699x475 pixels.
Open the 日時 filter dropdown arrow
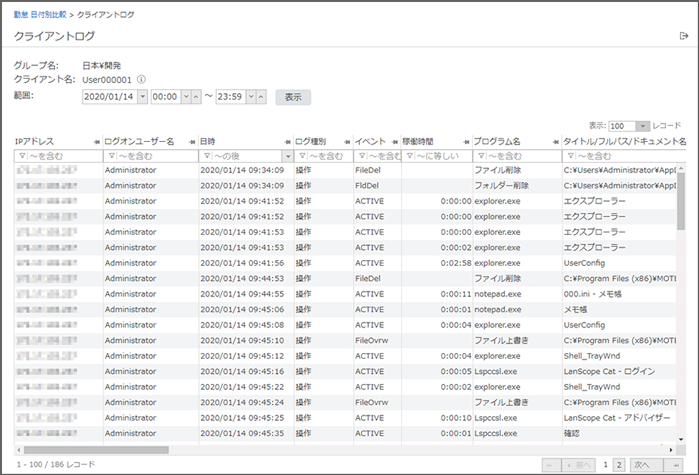[288, 157]
